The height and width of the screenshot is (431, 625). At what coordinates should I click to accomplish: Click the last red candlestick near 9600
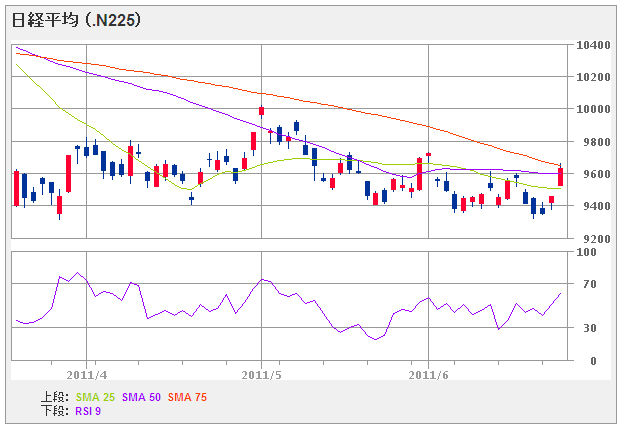tap(560, 176)
